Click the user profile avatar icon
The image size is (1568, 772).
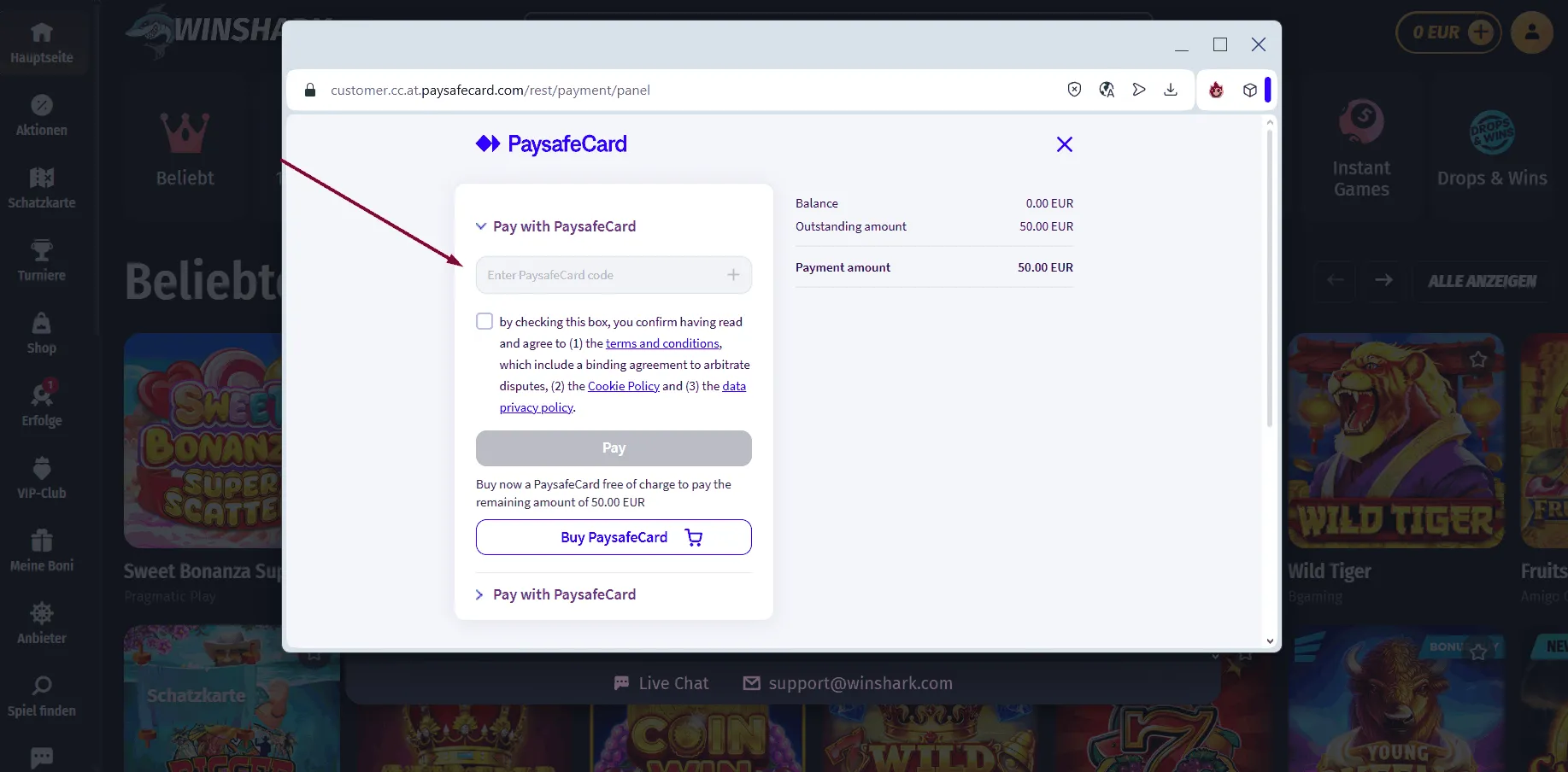[x=1531, y=32]
